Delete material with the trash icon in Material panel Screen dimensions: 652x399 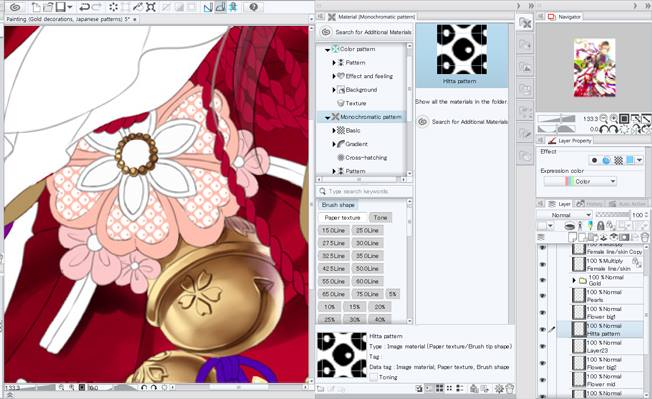(x=510, y=389)
